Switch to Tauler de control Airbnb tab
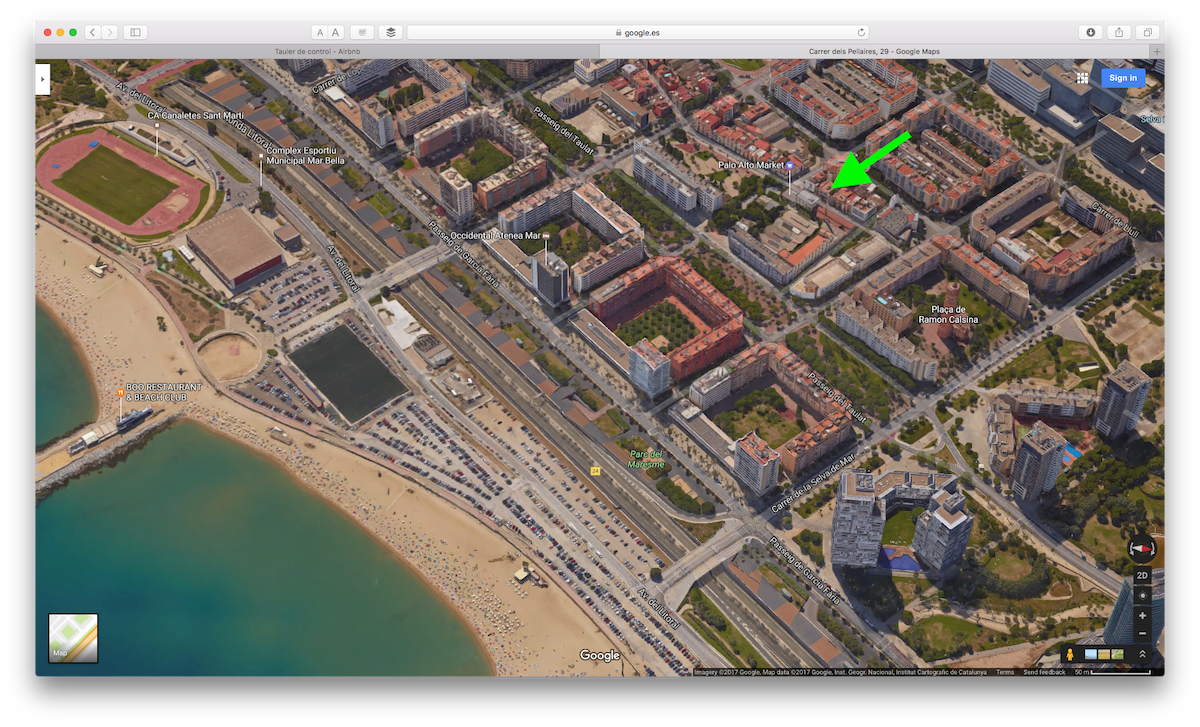 [317, 52]
